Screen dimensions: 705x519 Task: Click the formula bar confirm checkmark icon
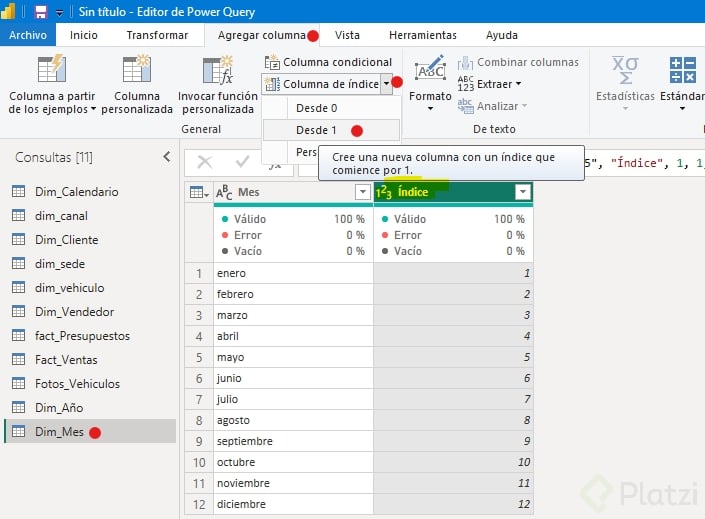coord(242,161)
